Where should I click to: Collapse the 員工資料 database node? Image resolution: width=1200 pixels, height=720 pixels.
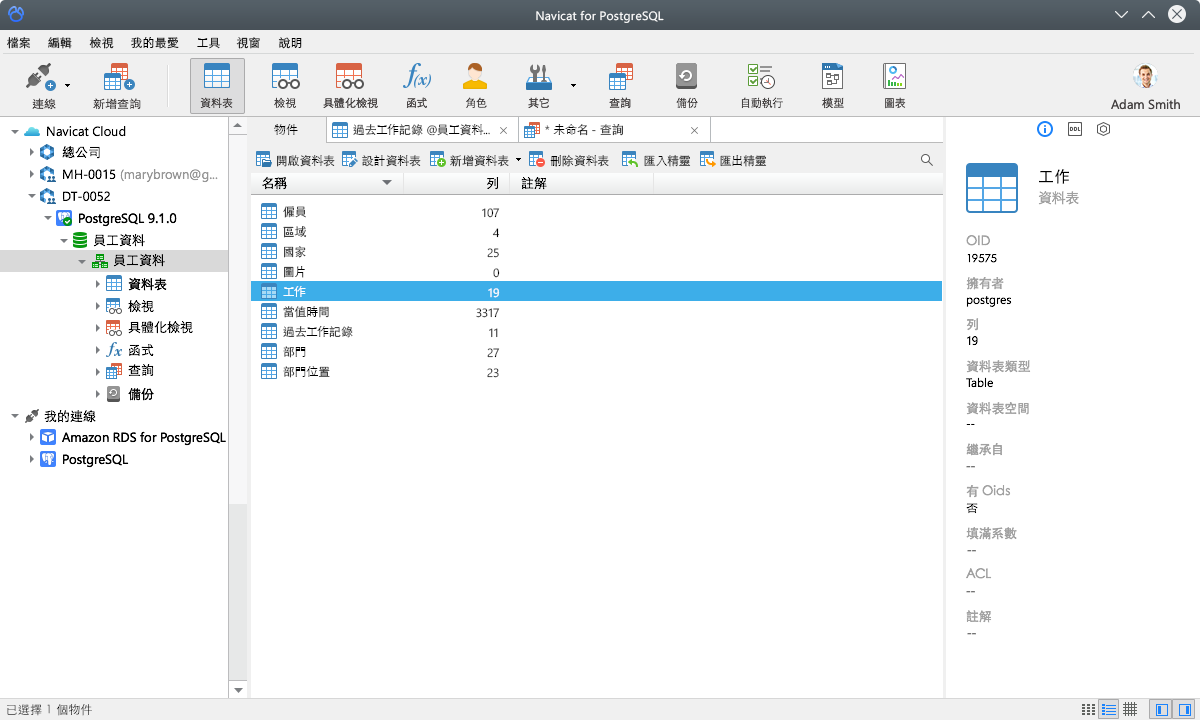click(x=65, y=239)
